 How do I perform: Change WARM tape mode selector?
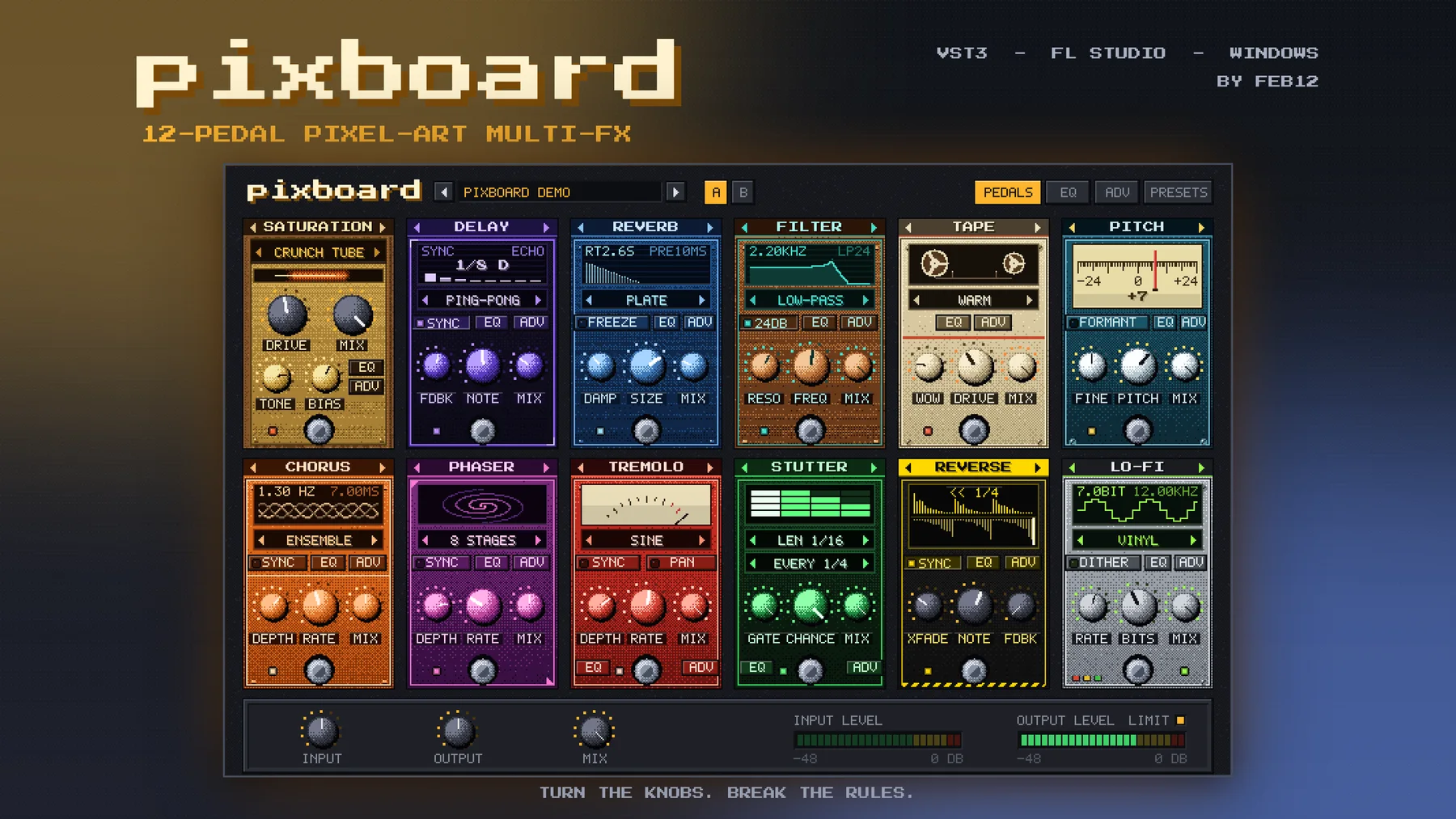point(974,300)
